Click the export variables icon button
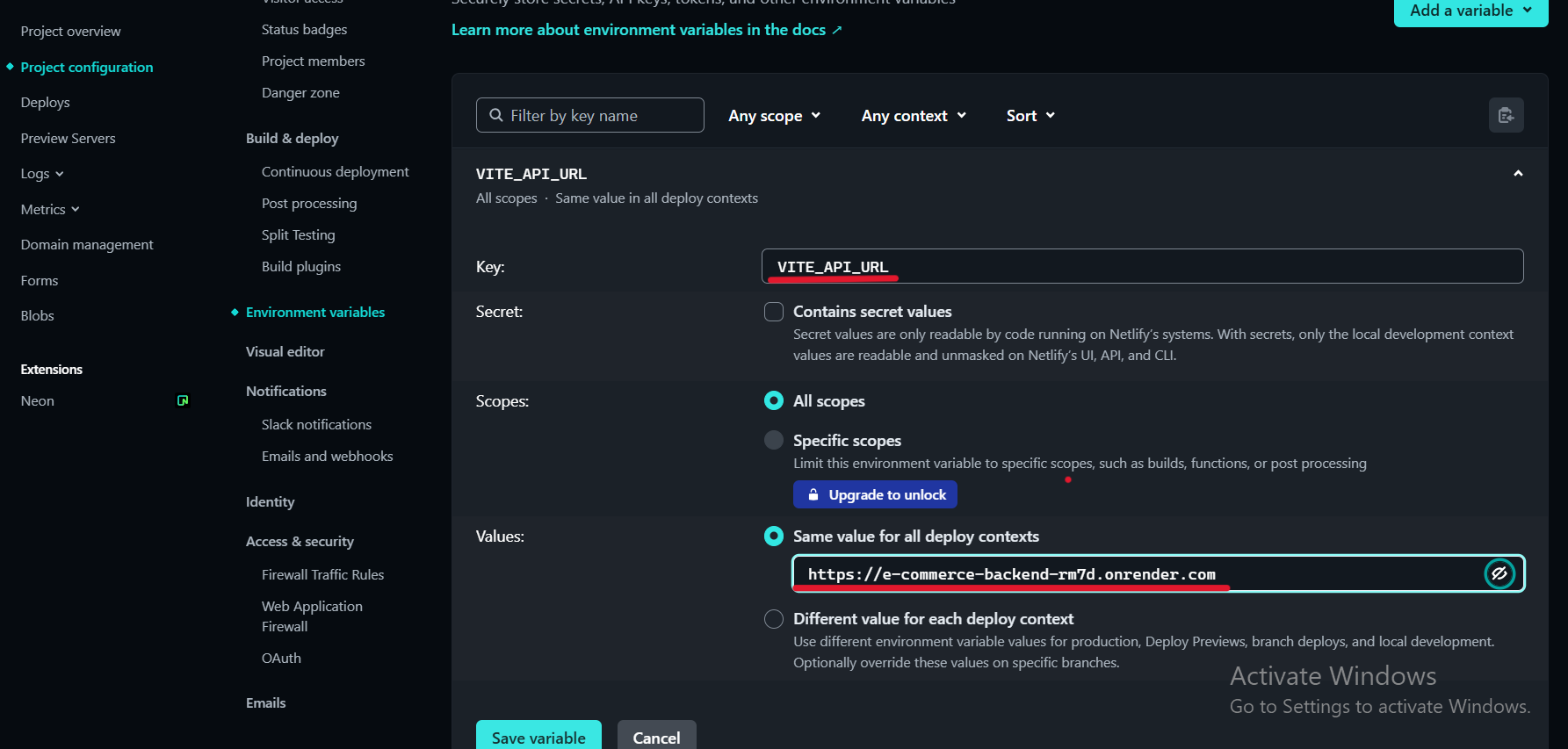Image resolution: width=1568 pixels, height=749 pixels. point(1506,116)
